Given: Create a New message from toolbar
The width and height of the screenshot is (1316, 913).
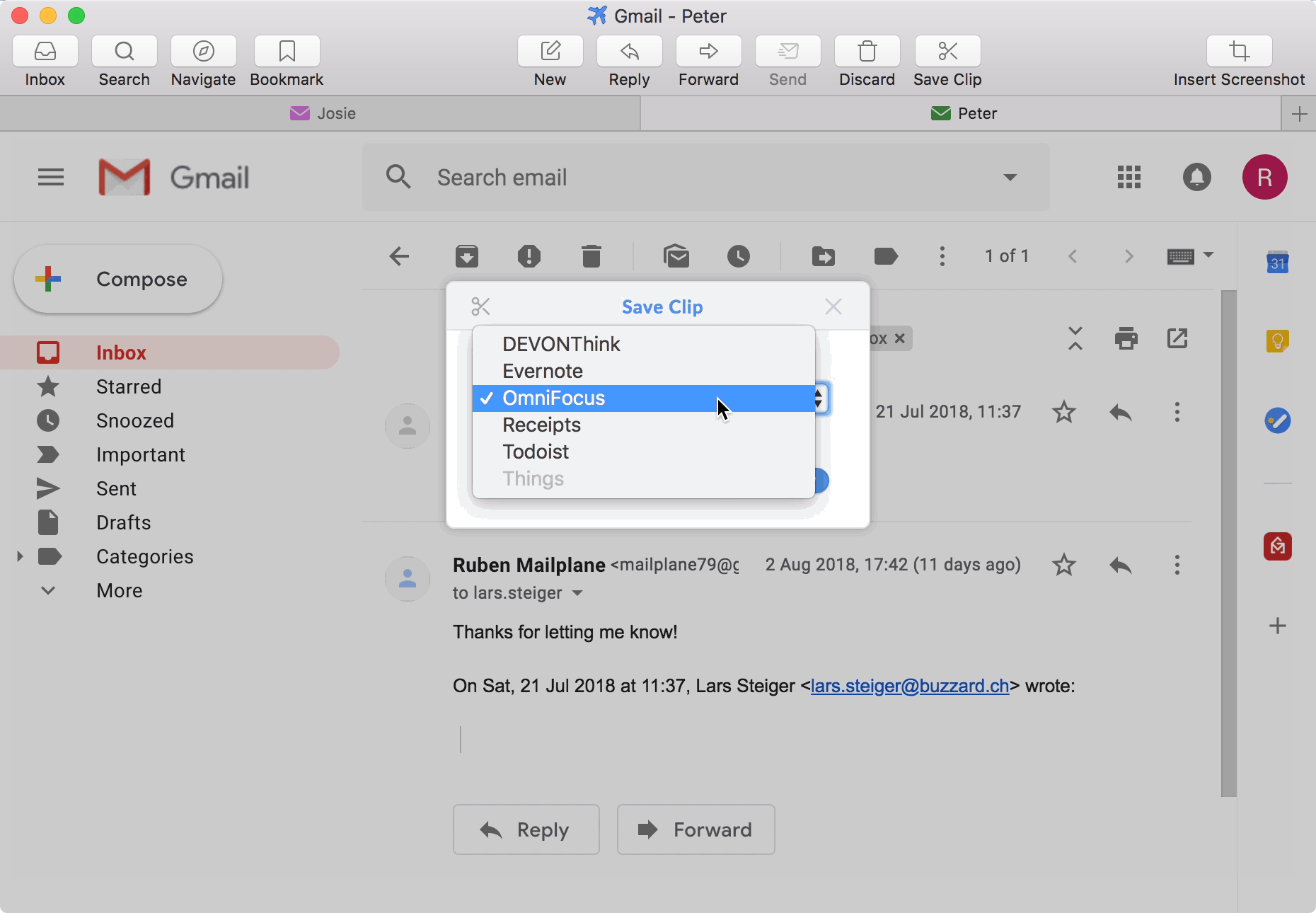Looking at the screenshot, I should pyautogui.click(x=550, y=52).
